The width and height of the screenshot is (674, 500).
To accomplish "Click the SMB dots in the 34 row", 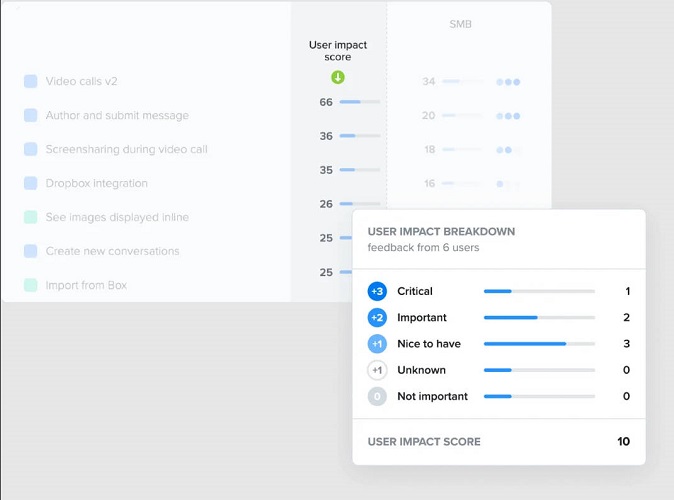I will pos(508,82).
